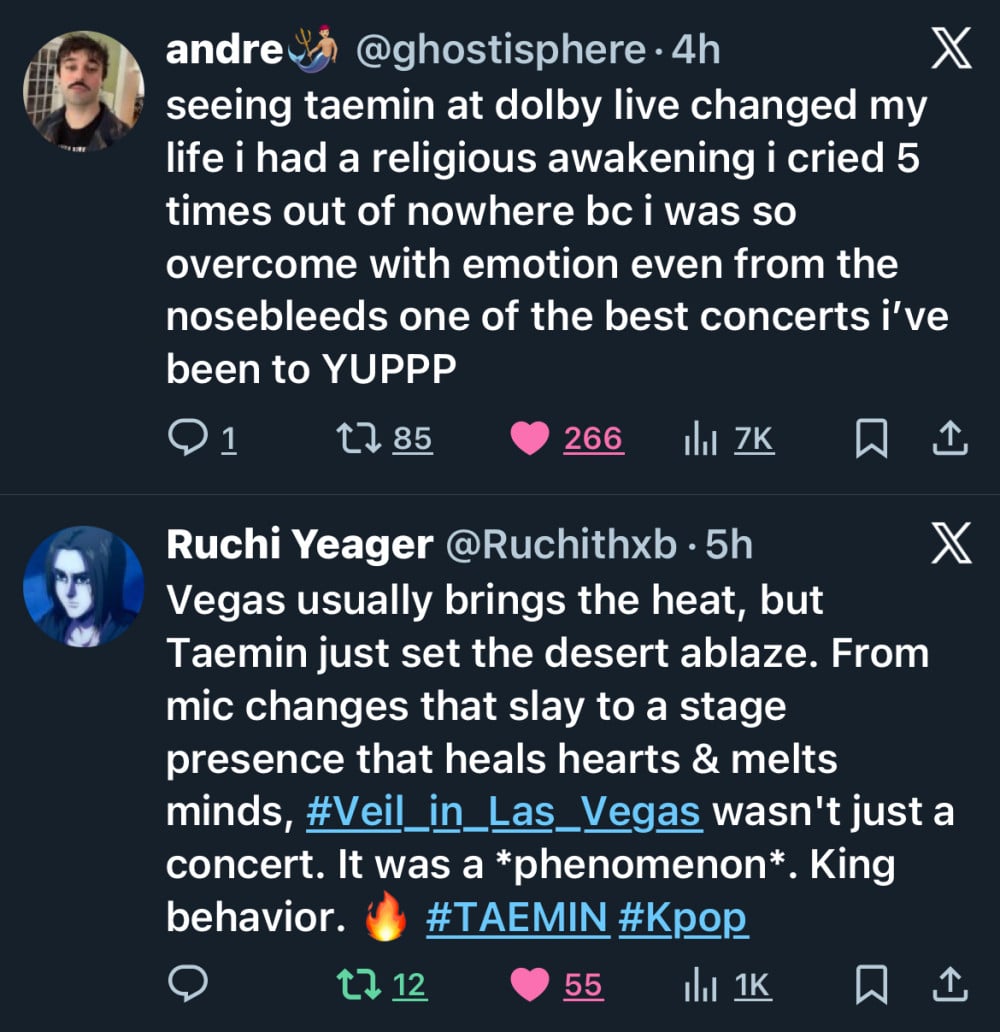Visit @ghostisphere profile handle

500,50
